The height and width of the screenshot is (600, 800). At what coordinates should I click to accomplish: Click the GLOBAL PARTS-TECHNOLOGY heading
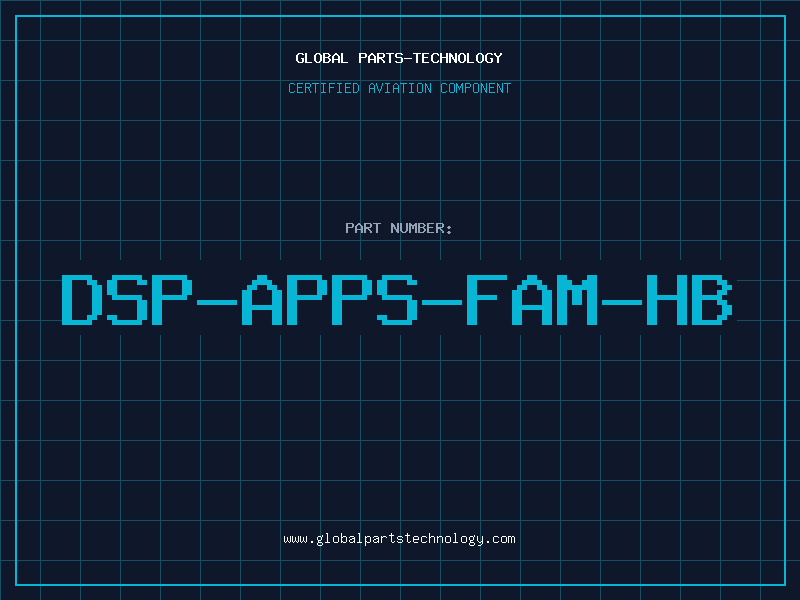point(399,58)
